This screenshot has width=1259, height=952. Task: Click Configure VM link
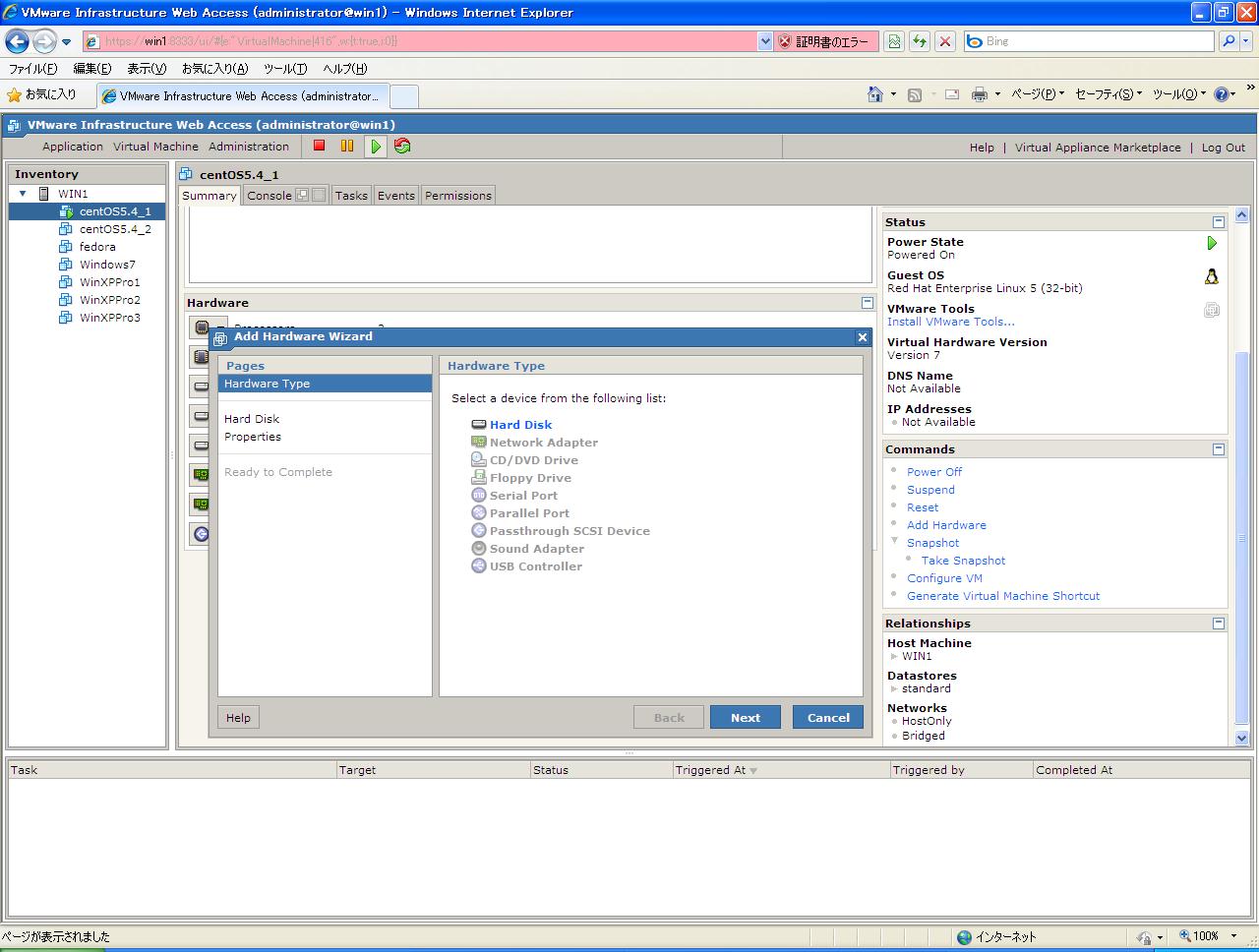(x=944, y=578)
